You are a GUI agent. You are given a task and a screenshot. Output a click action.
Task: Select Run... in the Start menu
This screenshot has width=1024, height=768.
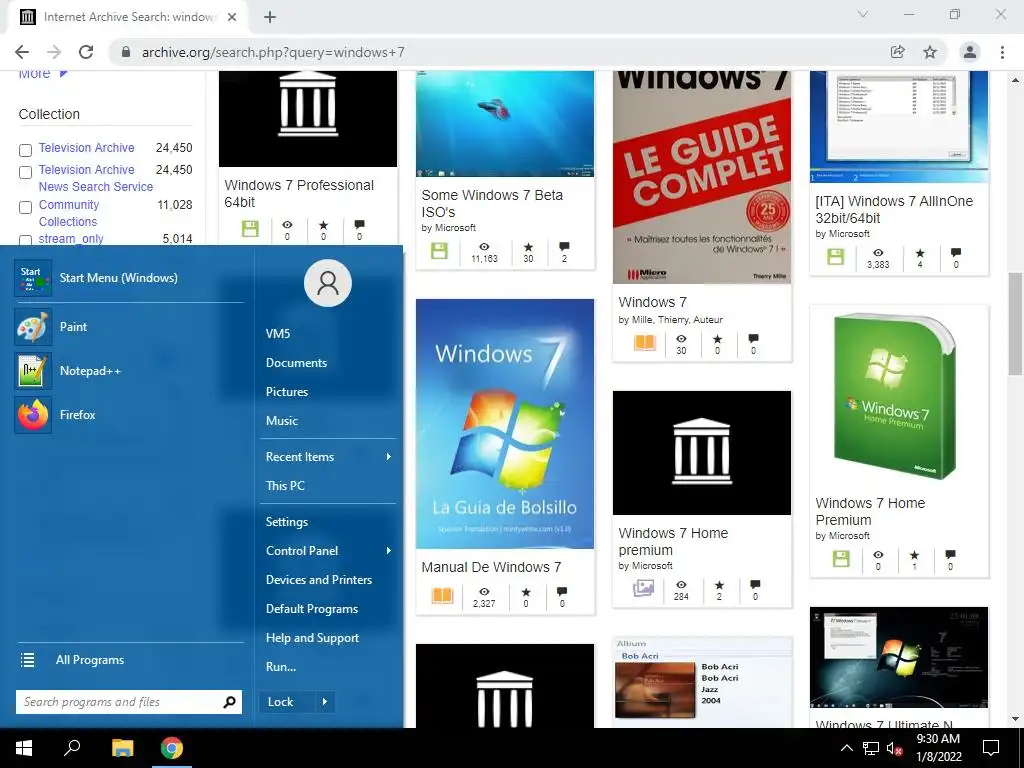[281, 667]
